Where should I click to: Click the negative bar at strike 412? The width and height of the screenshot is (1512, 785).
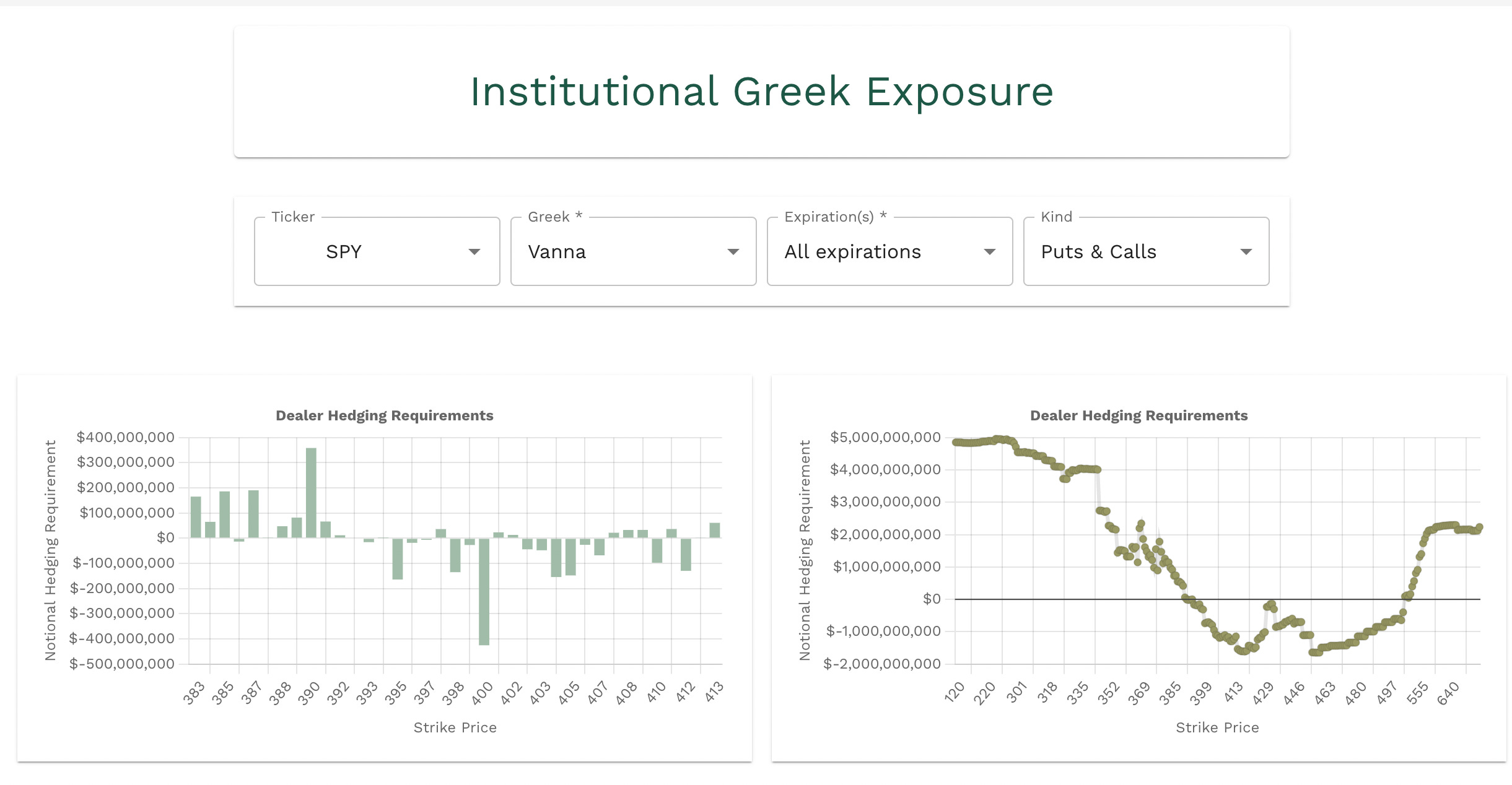point(686,554)
